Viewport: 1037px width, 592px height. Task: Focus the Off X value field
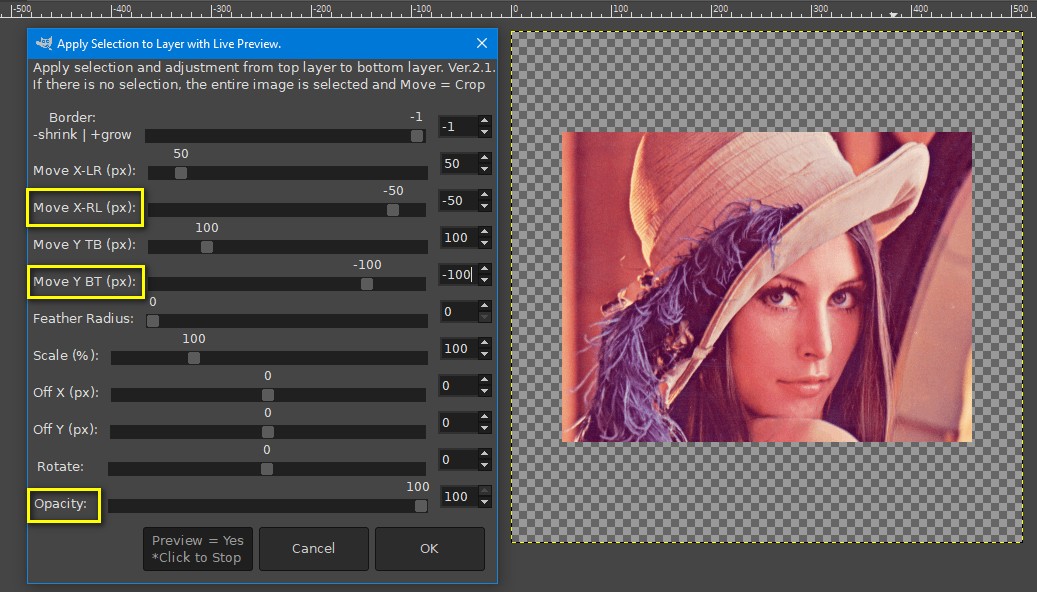coord(458,386)
